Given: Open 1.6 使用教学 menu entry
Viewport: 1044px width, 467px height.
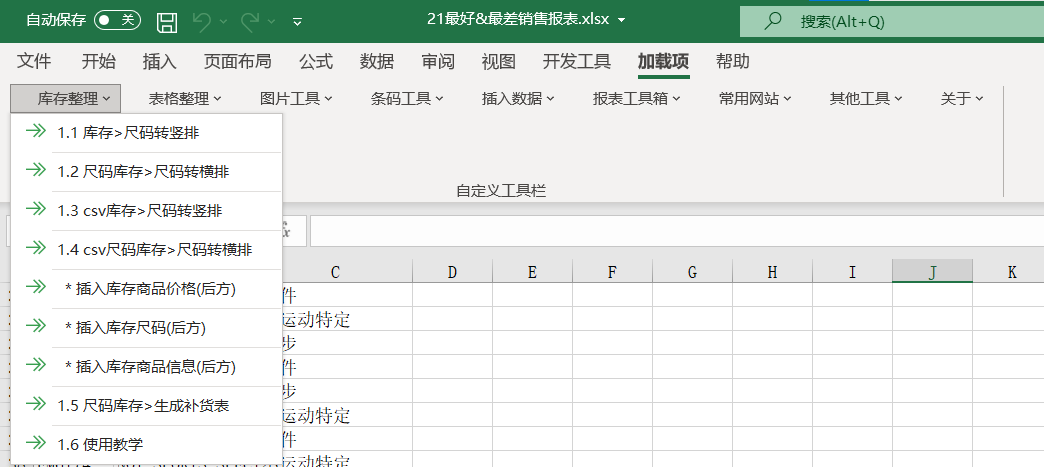Looking at the screenshot, I should pos(146,444).
